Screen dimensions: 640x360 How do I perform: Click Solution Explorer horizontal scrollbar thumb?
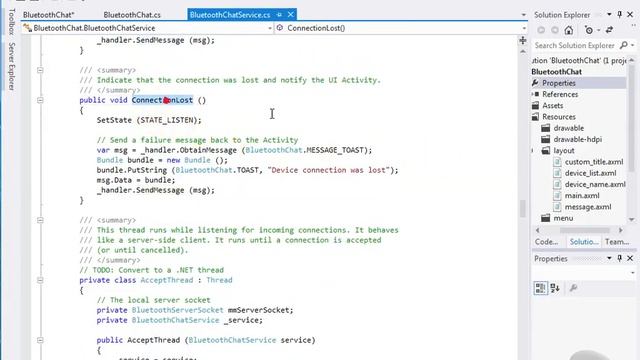pyautogui.click(x=584, y=230)
